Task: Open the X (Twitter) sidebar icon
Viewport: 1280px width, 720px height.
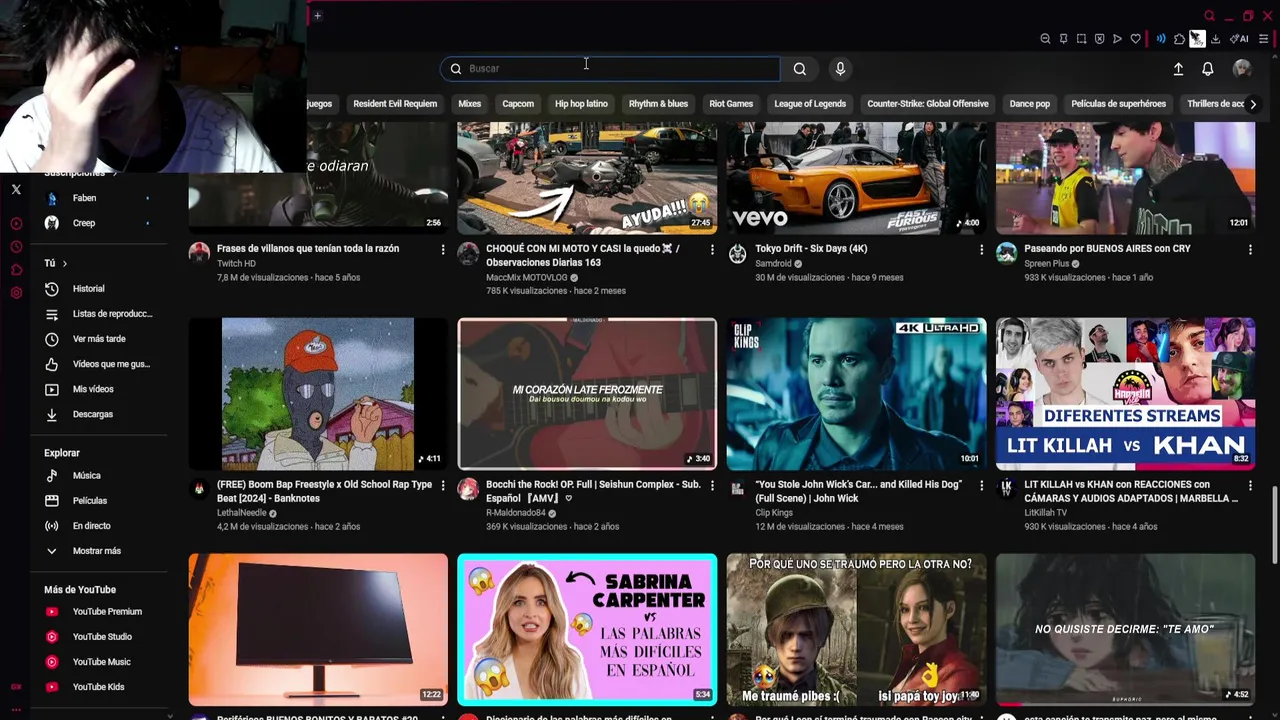Action: pos(16,189)
